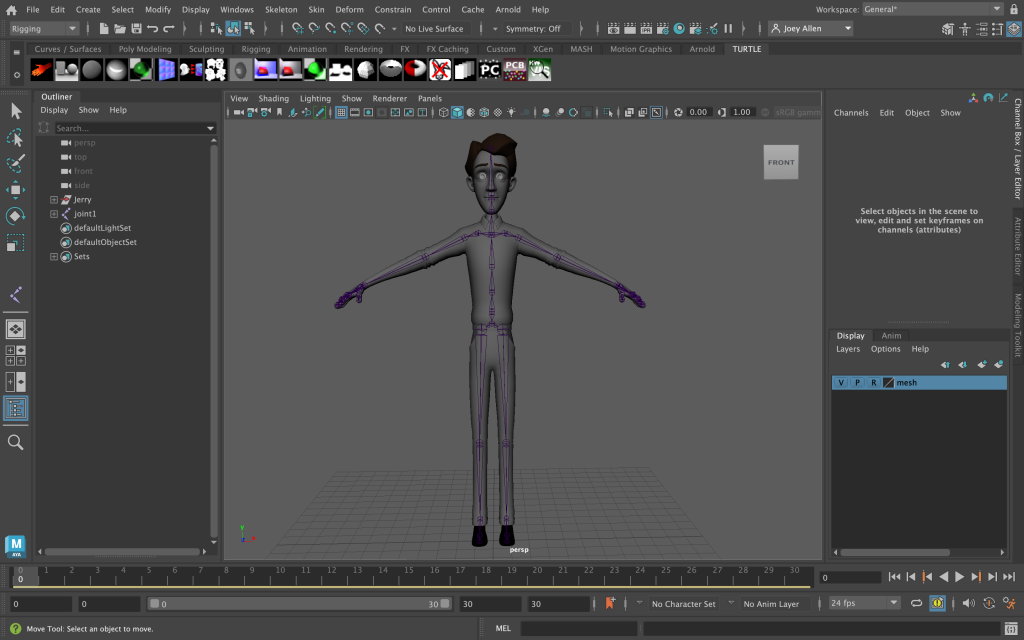Open the Skeleton menu
1024x640 pixels.
click(280, 9)
